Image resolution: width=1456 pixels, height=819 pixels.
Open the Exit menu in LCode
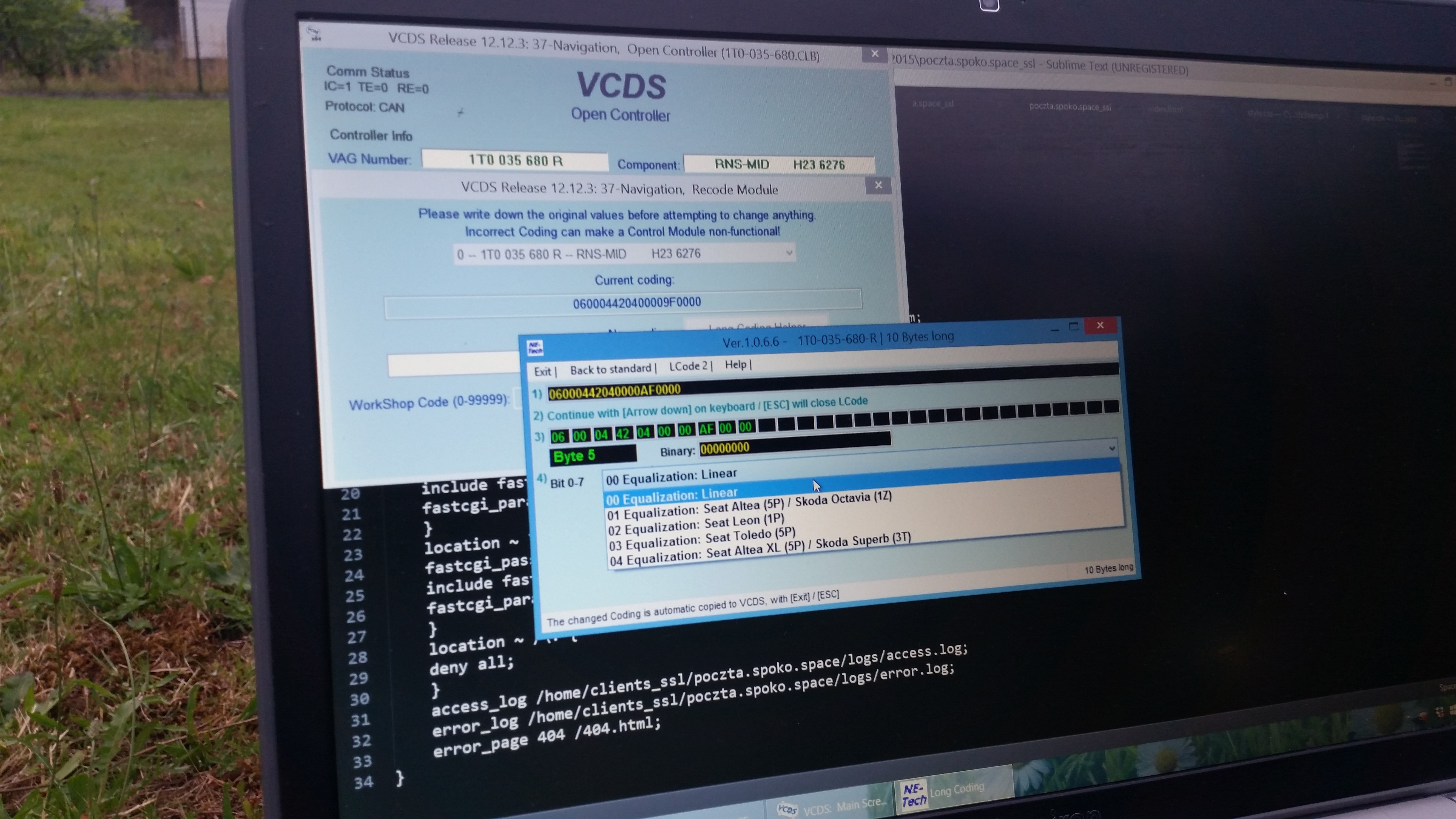pos(545,371)
